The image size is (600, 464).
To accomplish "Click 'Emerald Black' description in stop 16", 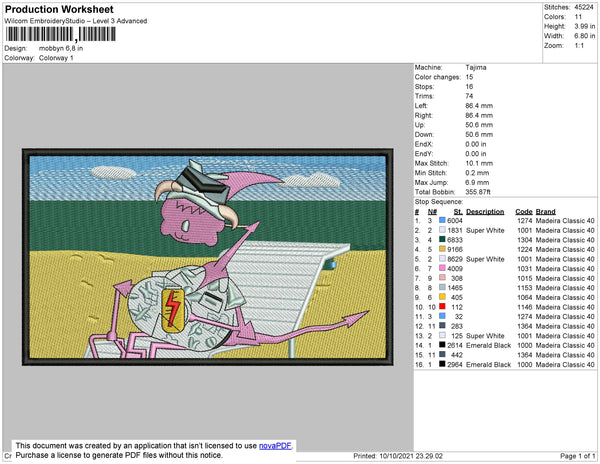I will click(489, 365).
